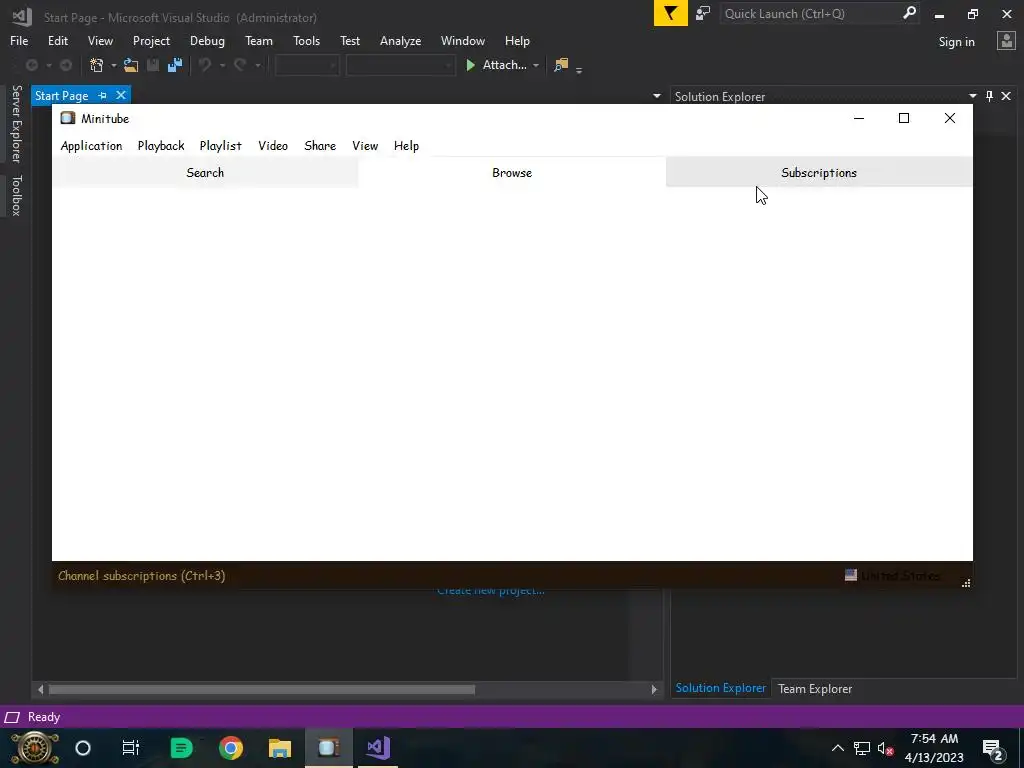The width and height of the screenshot is (1024, 768).
Task: Open document tab list dropdown arrow
Action: [x=656, y=96]
